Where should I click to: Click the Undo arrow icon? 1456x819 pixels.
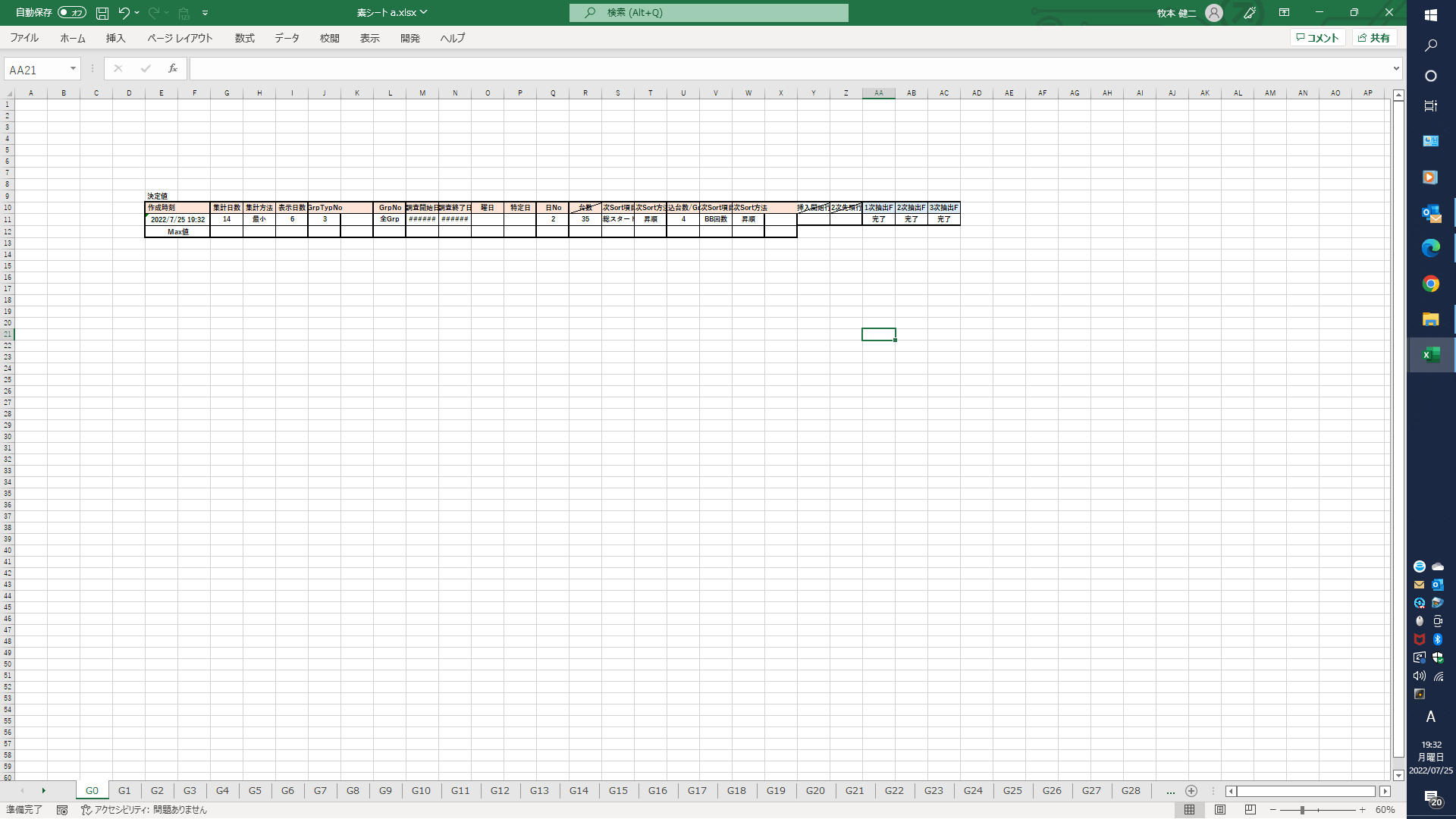point(124,13)
